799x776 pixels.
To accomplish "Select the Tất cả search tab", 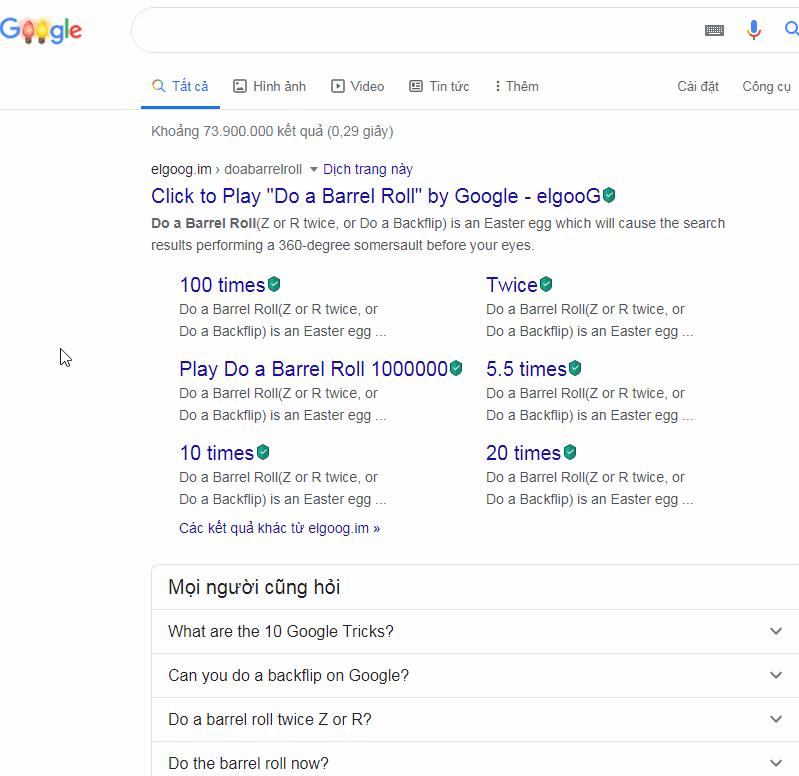I will 180,86.
